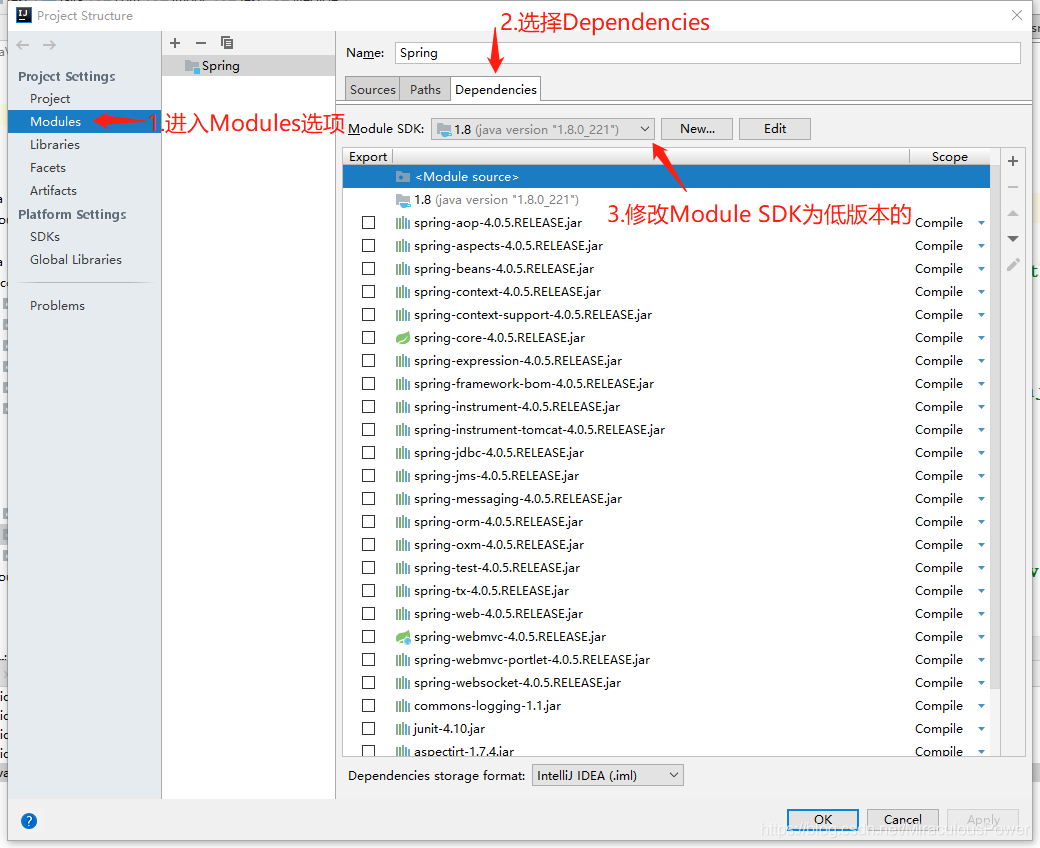Open scope dropdown for spring-tx jar
Image resolution: width=1040 pixels, height=848 pixels.
pyautogui.click(x=981, y=591)
